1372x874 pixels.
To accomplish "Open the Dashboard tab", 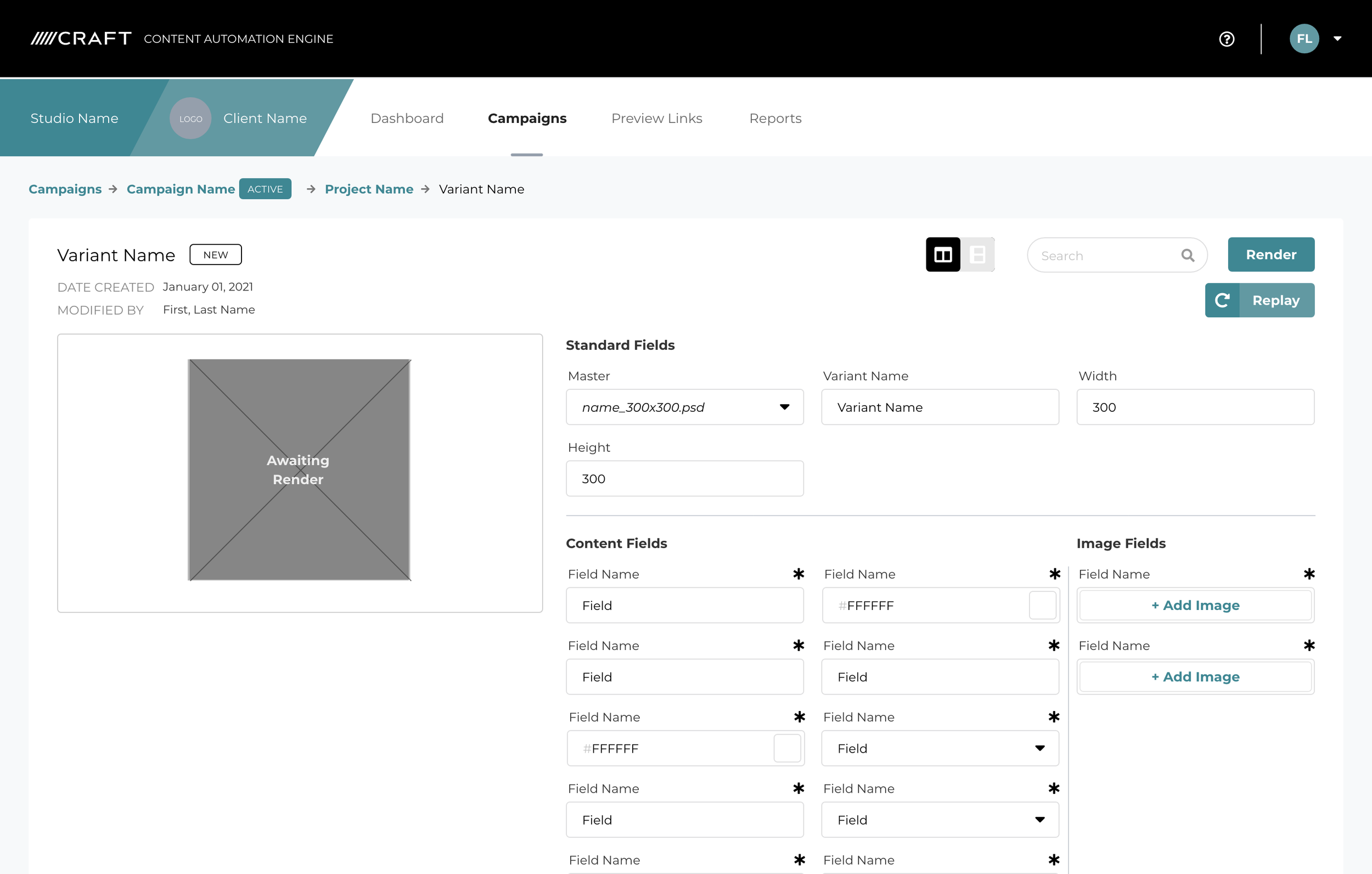I will click(407, 119).
